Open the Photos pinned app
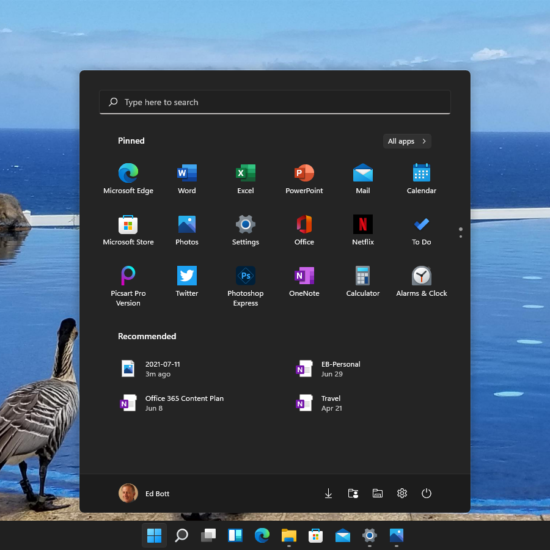550x550 pixels. (x=187, y=230)
